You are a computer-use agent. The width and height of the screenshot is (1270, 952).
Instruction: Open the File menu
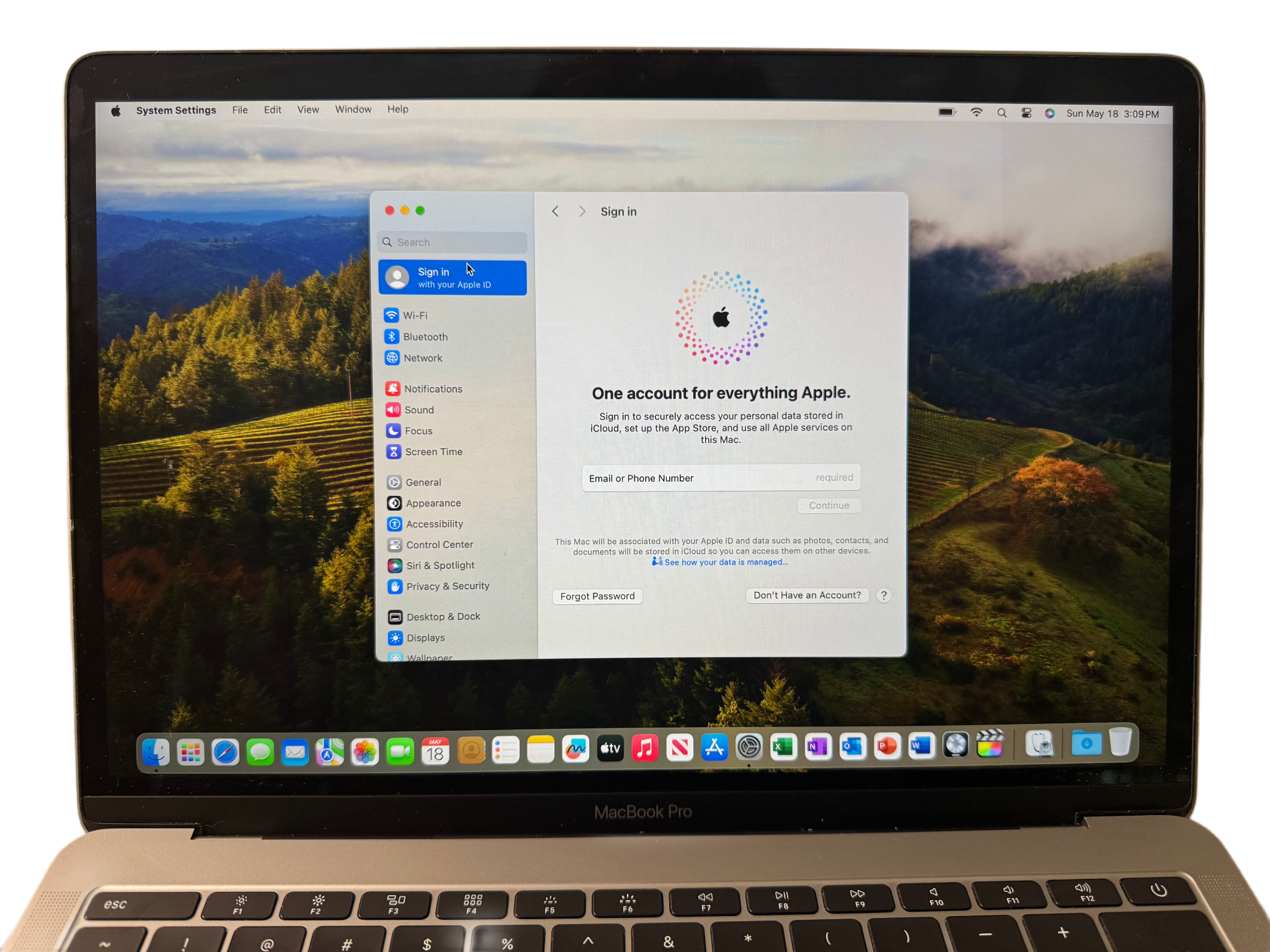pyautogui.click(x=240, y=110)
